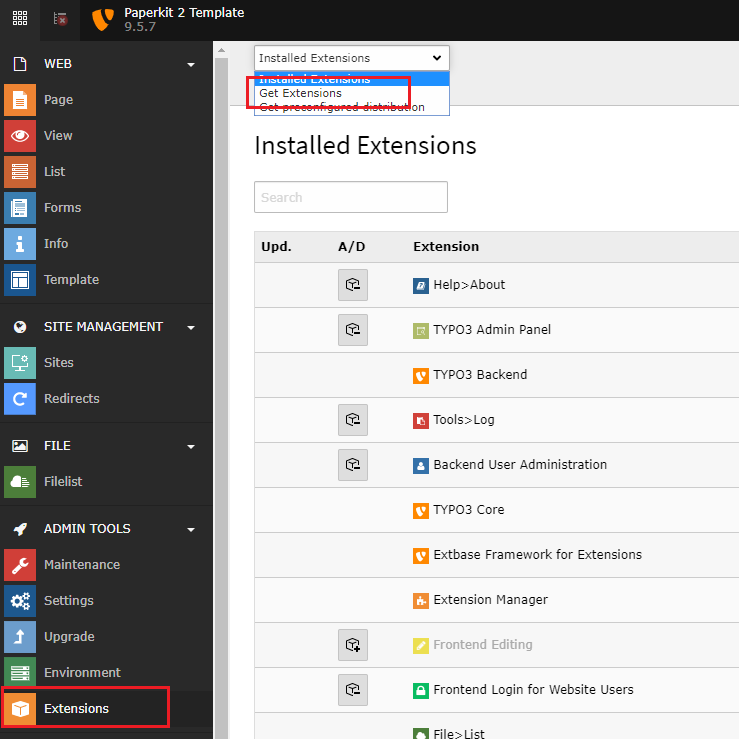Click the Template module label
The height and width of the screenshot is (739, 739).
[71, 279]
